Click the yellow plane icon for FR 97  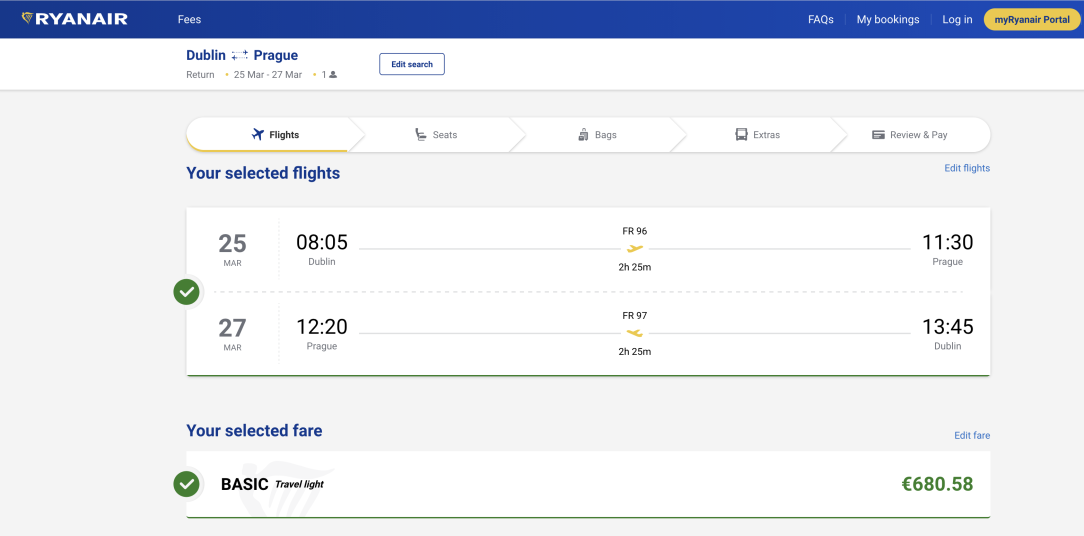[x=635, y=333]
